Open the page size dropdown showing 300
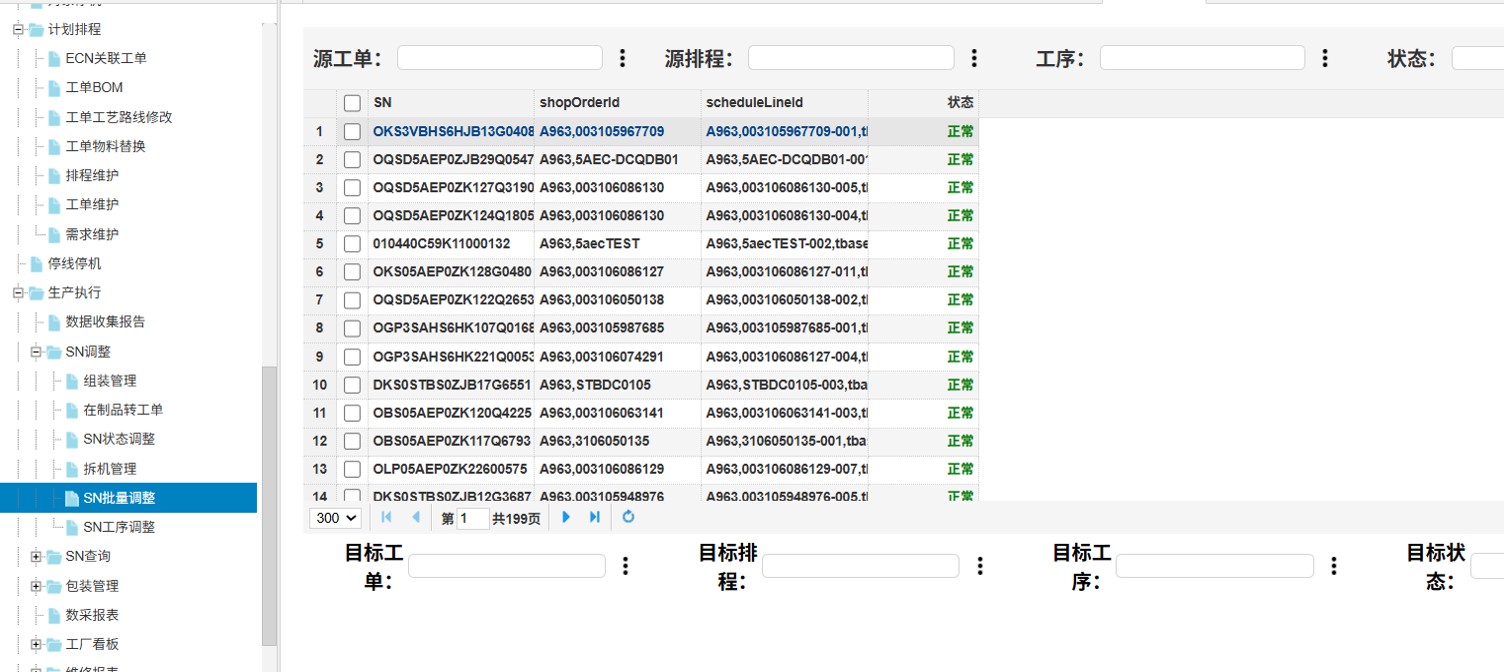Viewport: 1504px width, 672px height. tap(335, 518)
